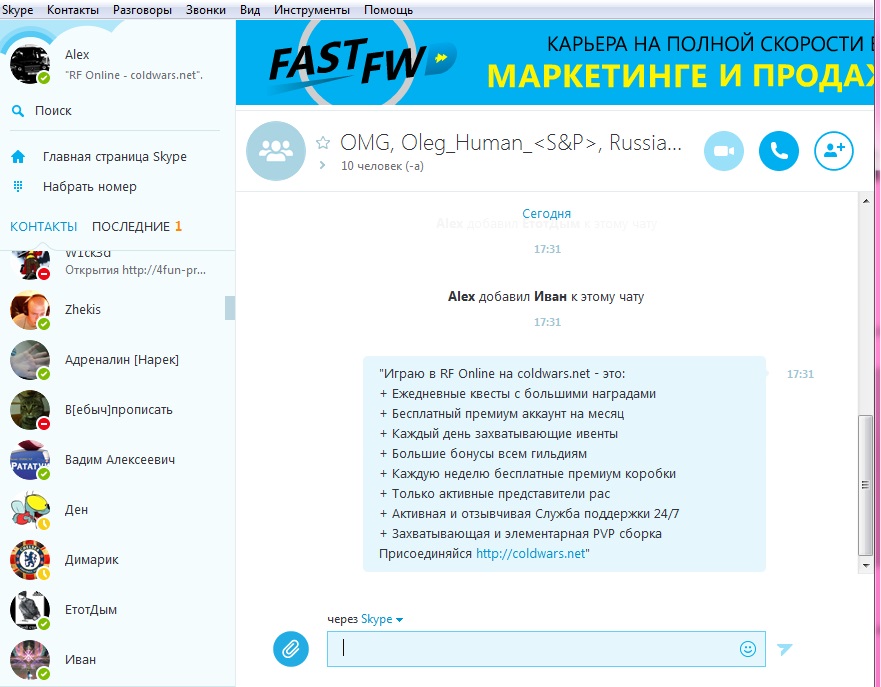Viewport: 881px width, 687px height.
Task: Open the Инструменты menu
Action: tap(312, 10)
